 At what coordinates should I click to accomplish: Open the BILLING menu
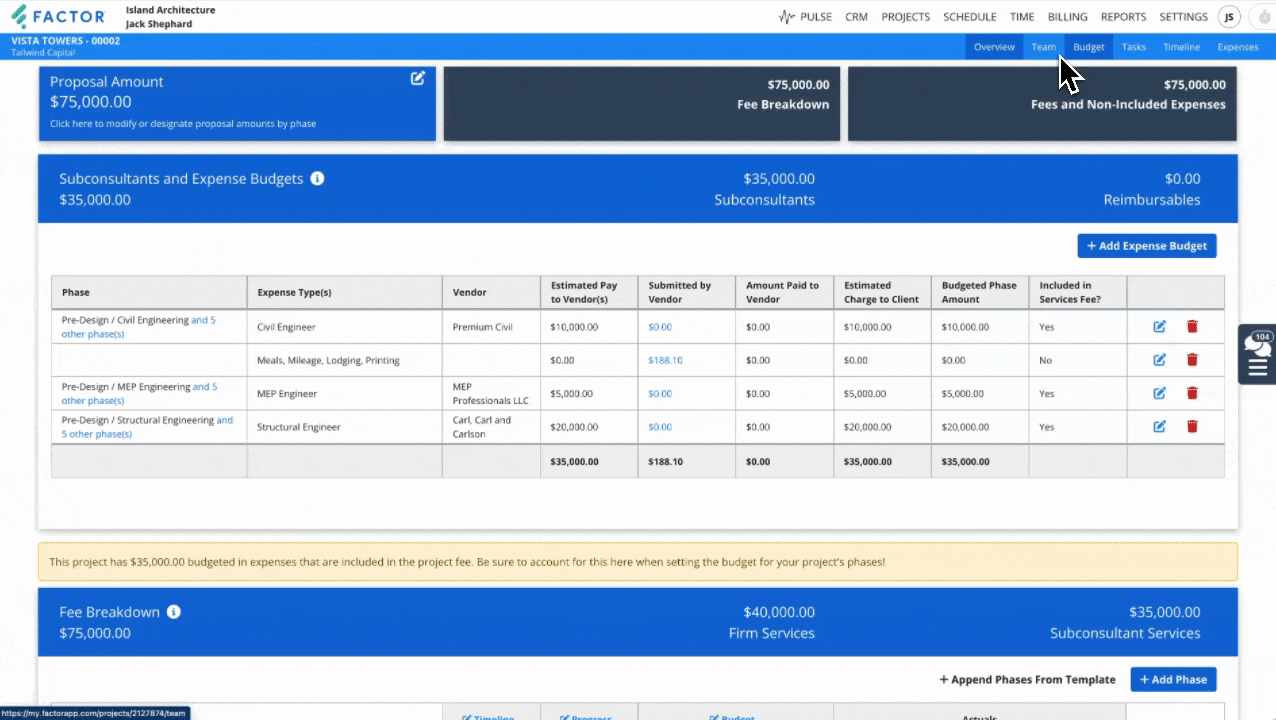(x=1067, y=16)
